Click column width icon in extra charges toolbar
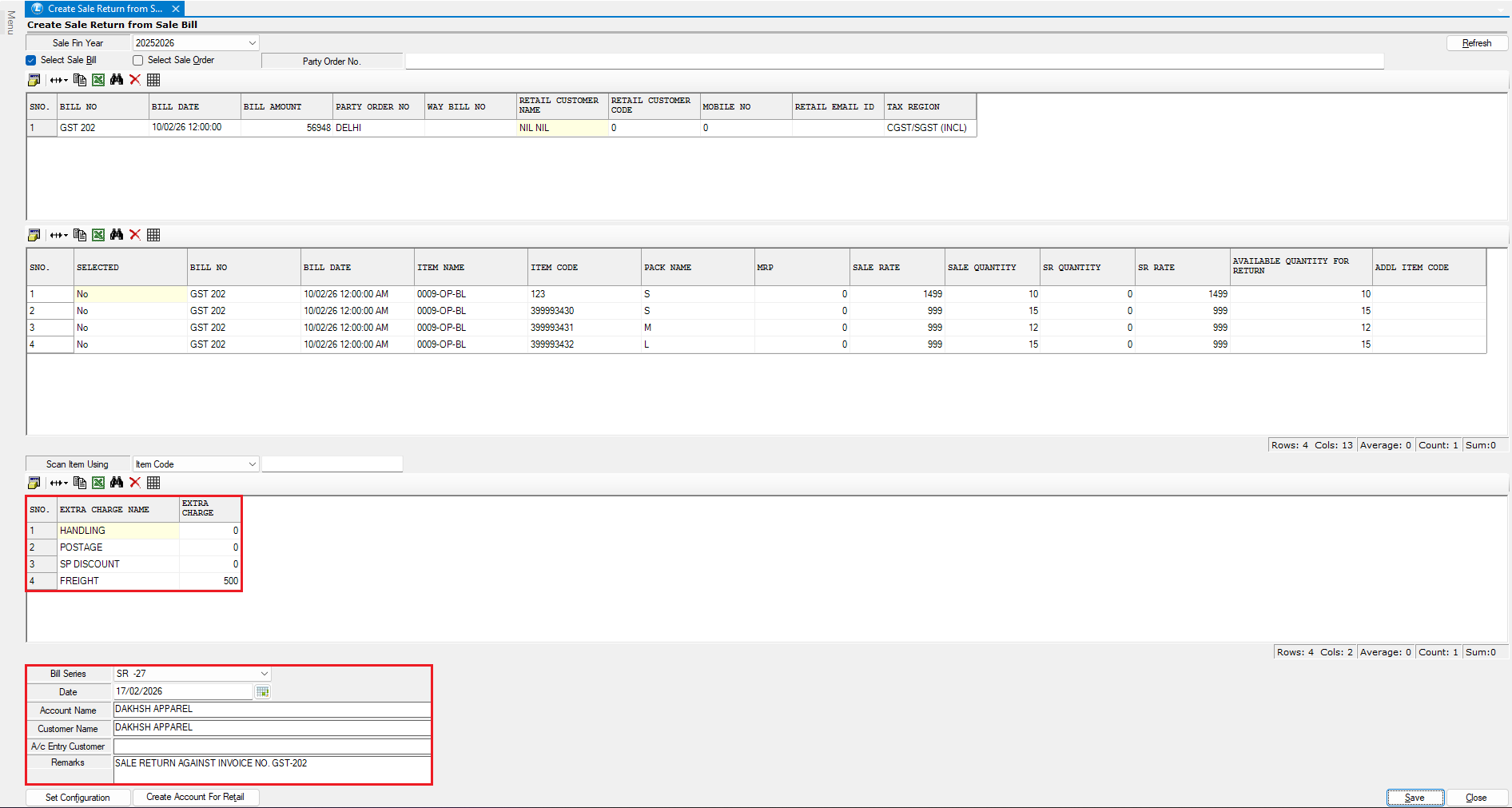Viewport: 1512px width, 808px height. coord(58,483)
